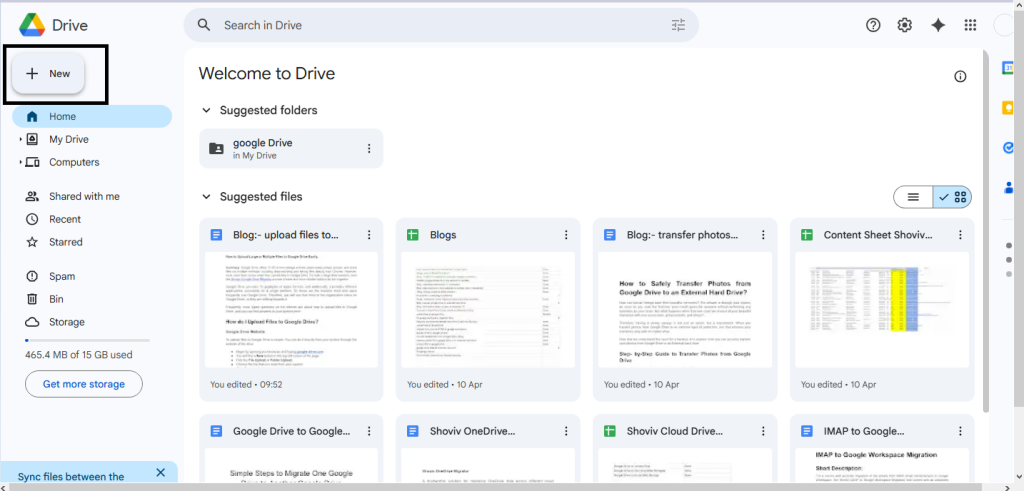Open more actions for google Drive folder
The image size is (1024, 491).
[369, 149]
